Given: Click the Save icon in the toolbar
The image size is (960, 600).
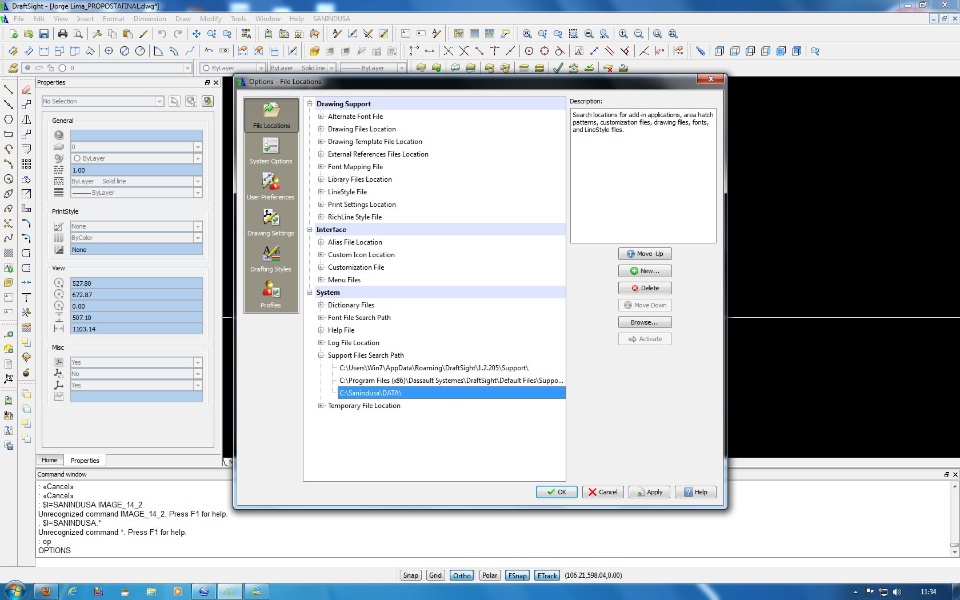Looking at the screenshot, I should (45, 34).
